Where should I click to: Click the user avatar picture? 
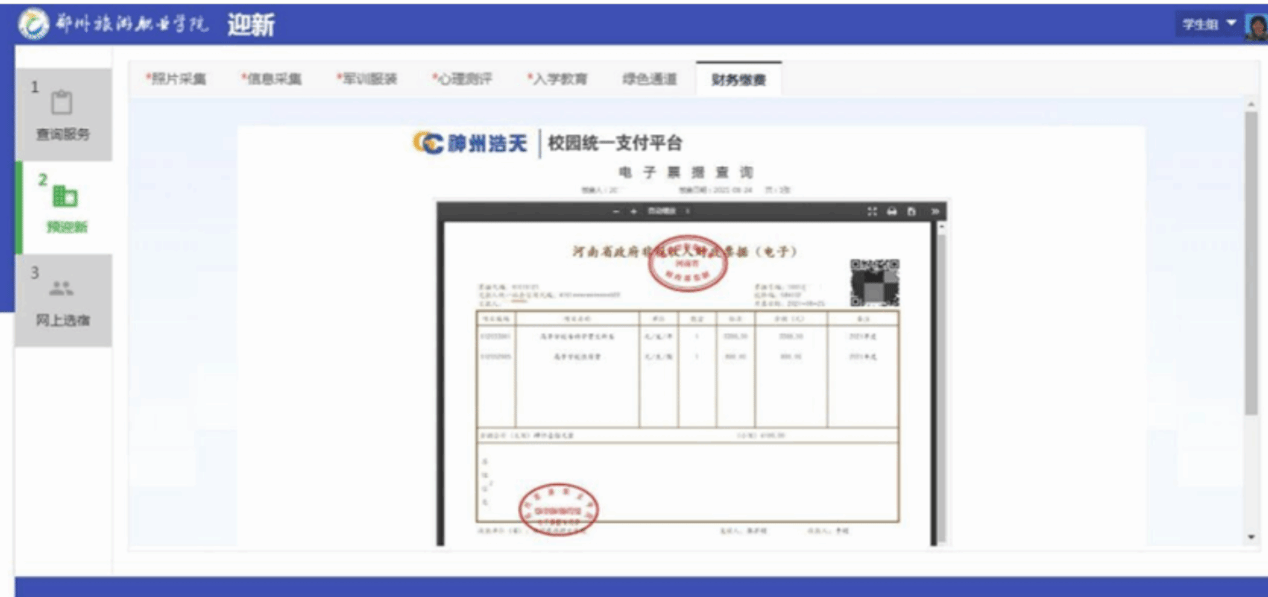pyautogui.click(x=1256, y=25)
